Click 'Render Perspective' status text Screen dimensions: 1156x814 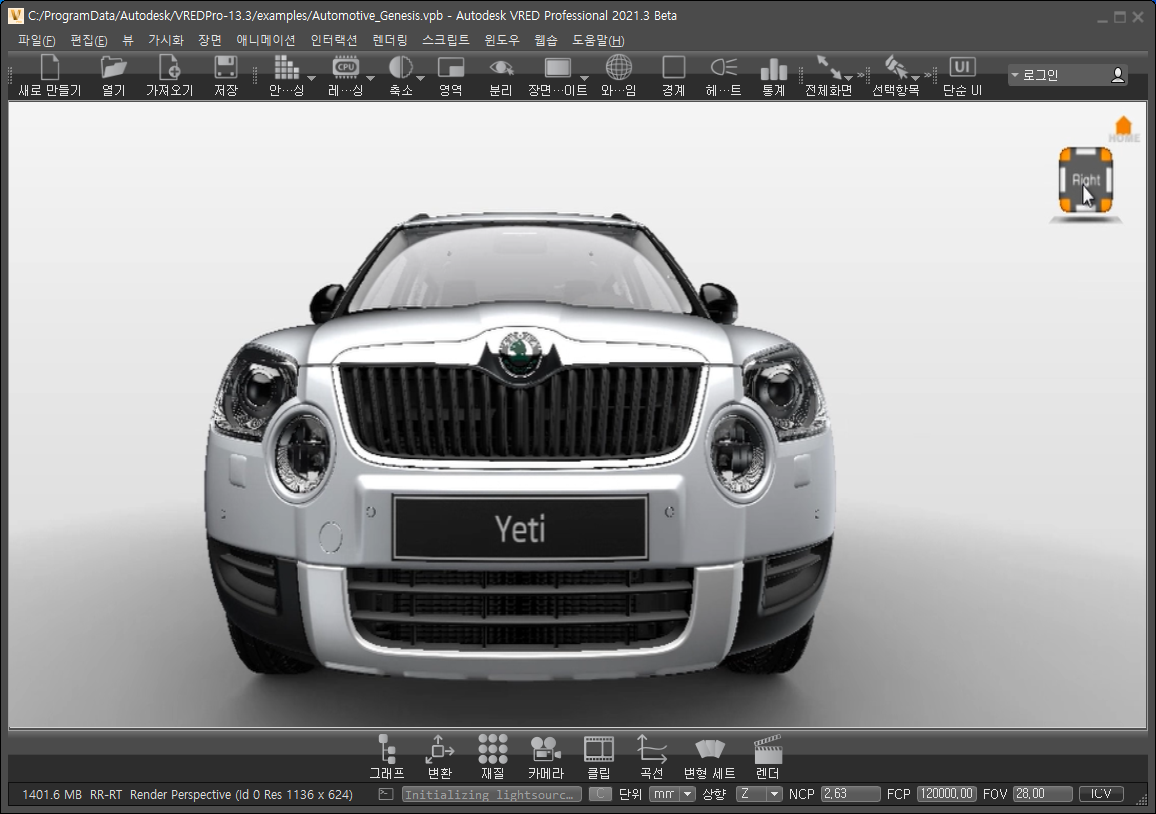181,795
